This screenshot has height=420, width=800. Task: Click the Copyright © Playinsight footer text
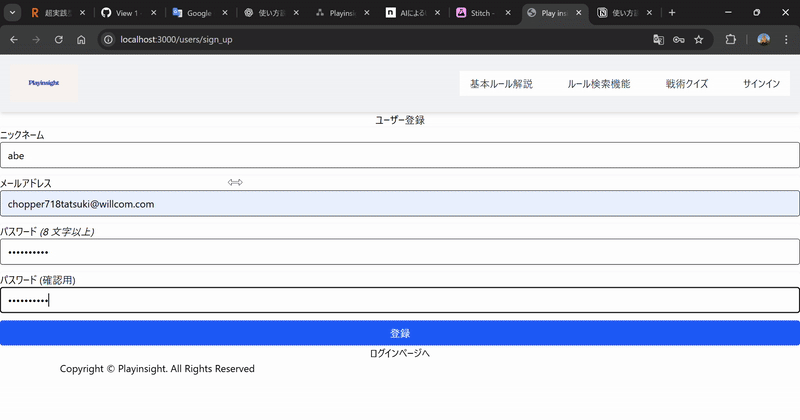(x=157, y=369)
